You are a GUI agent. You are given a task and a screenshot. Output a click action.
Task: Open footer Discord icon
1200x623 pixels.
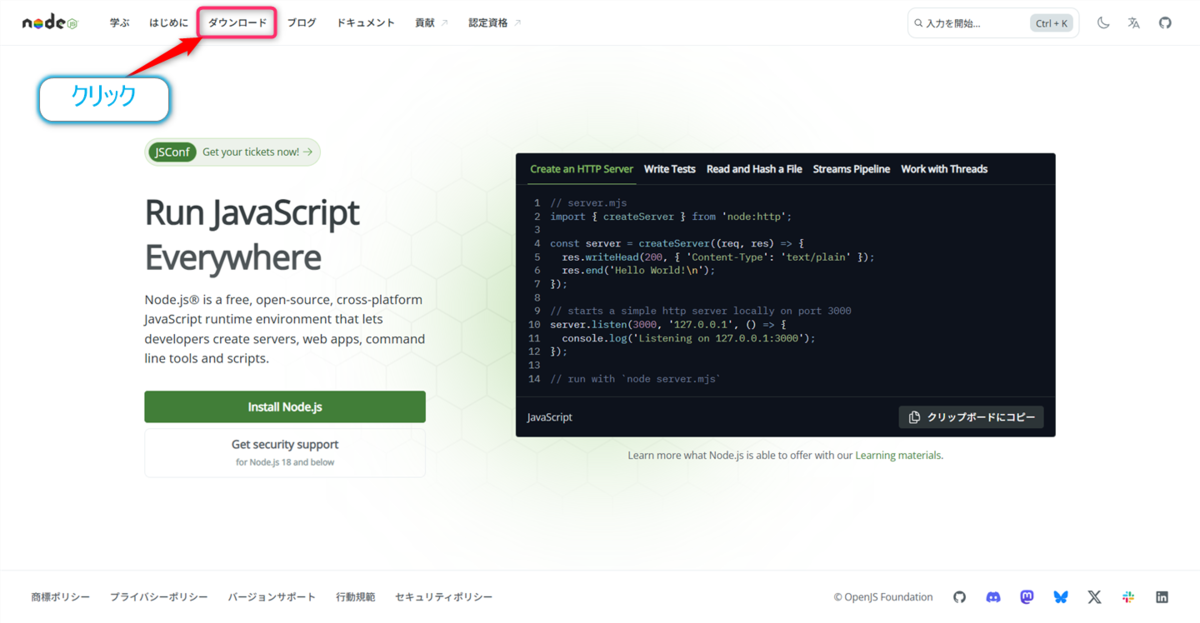click(993, 597)
